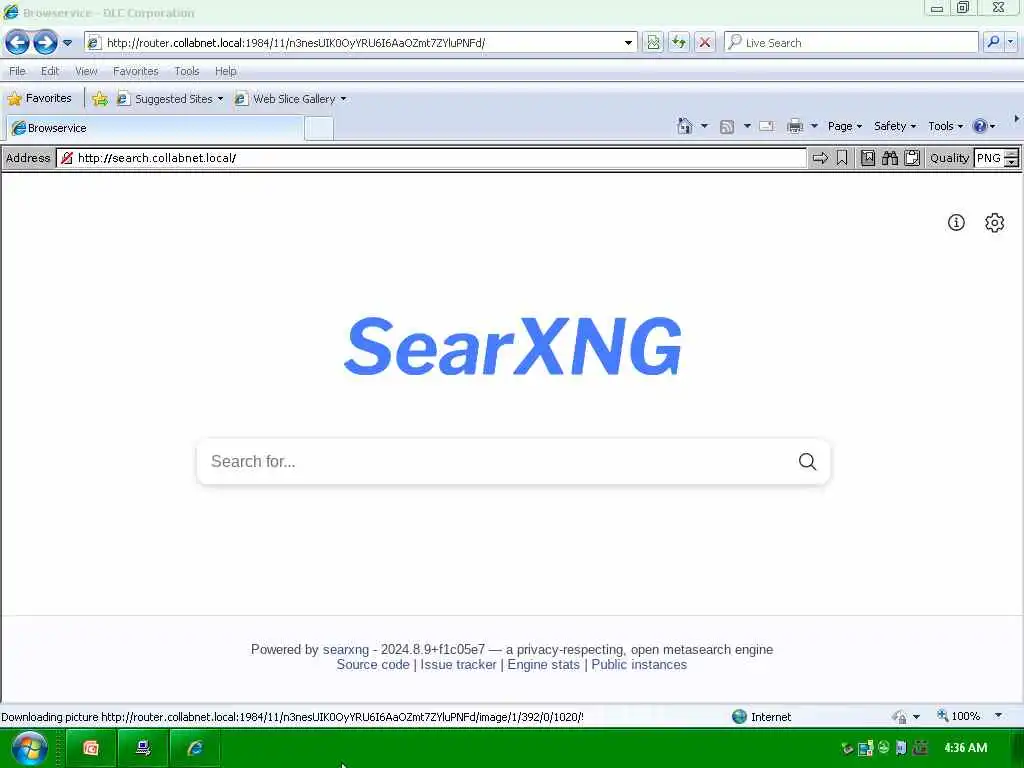Open the search provider dropdown arrow
Screen dimensions: 1024x768
(1011, 42)
